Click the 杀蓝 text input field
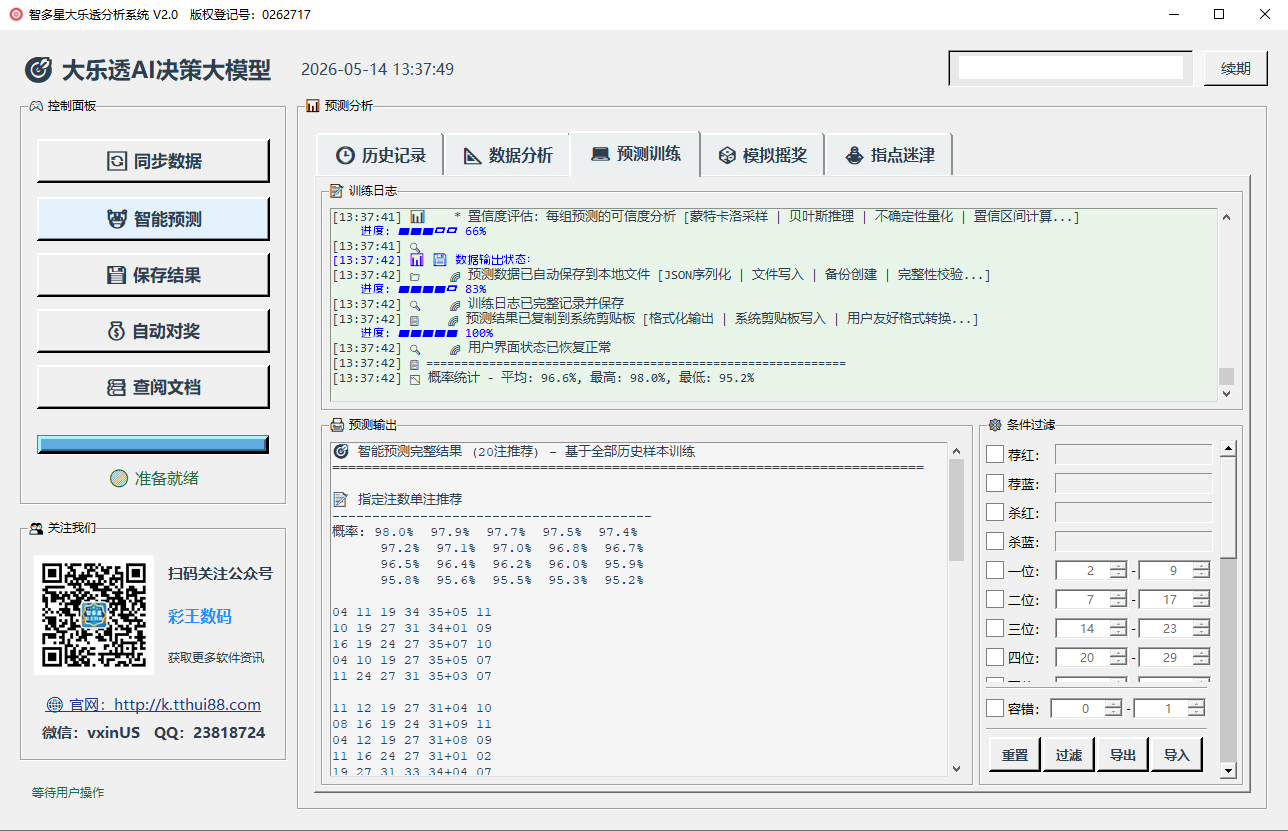The width and height of the screenshot is (1288, 831). 1134,542
